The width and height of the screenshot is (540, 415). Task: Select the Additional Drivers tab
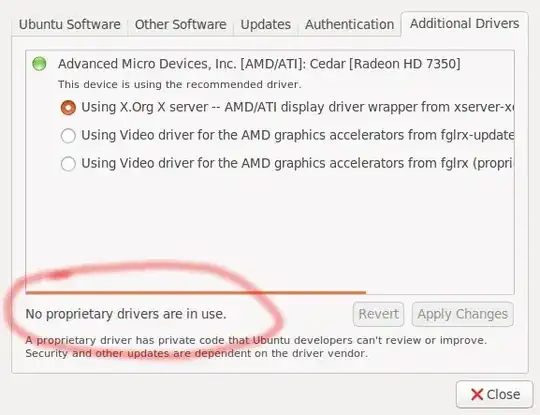[464, 24]
